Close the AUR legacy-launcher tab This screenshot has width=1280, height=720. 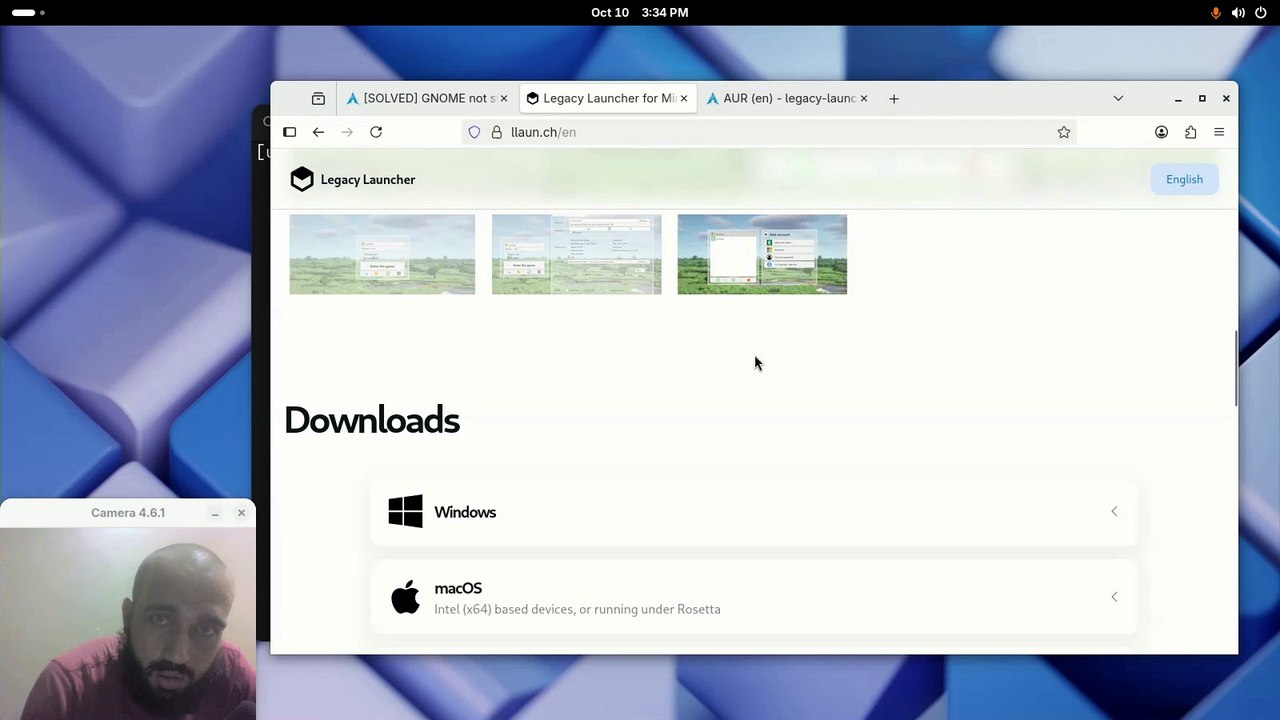point(864,98)
